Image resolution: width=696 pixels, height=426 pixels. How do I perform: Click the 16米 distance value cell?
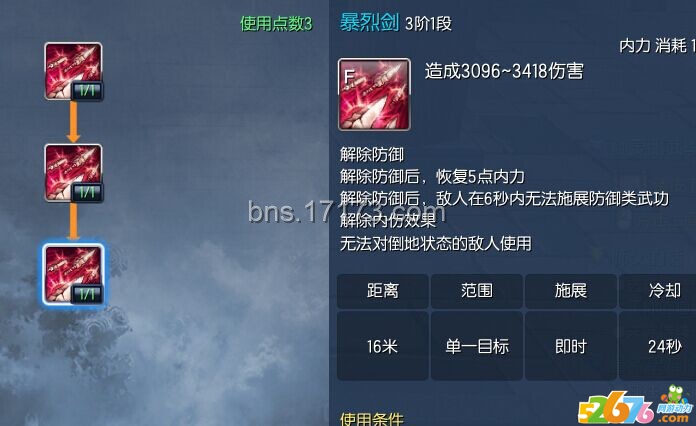pyautogui.click(x=383, y=346)
